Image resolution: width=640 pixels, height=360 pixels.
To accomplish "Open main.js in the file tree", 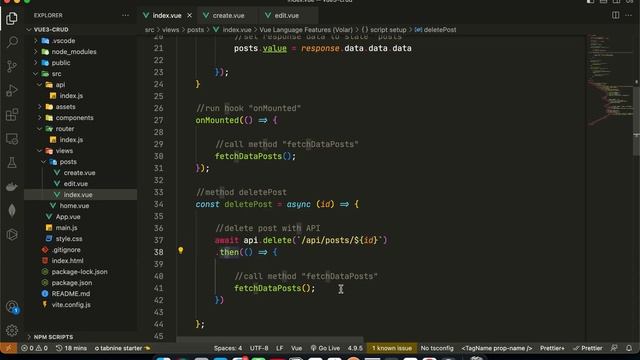I will coord(81,228).
